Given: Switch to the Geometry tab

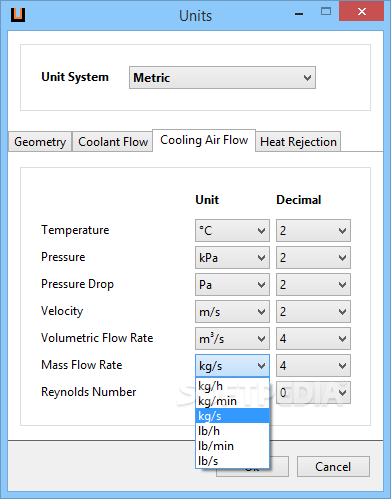Looking at the screenshot, I should (x=40, y=142).
